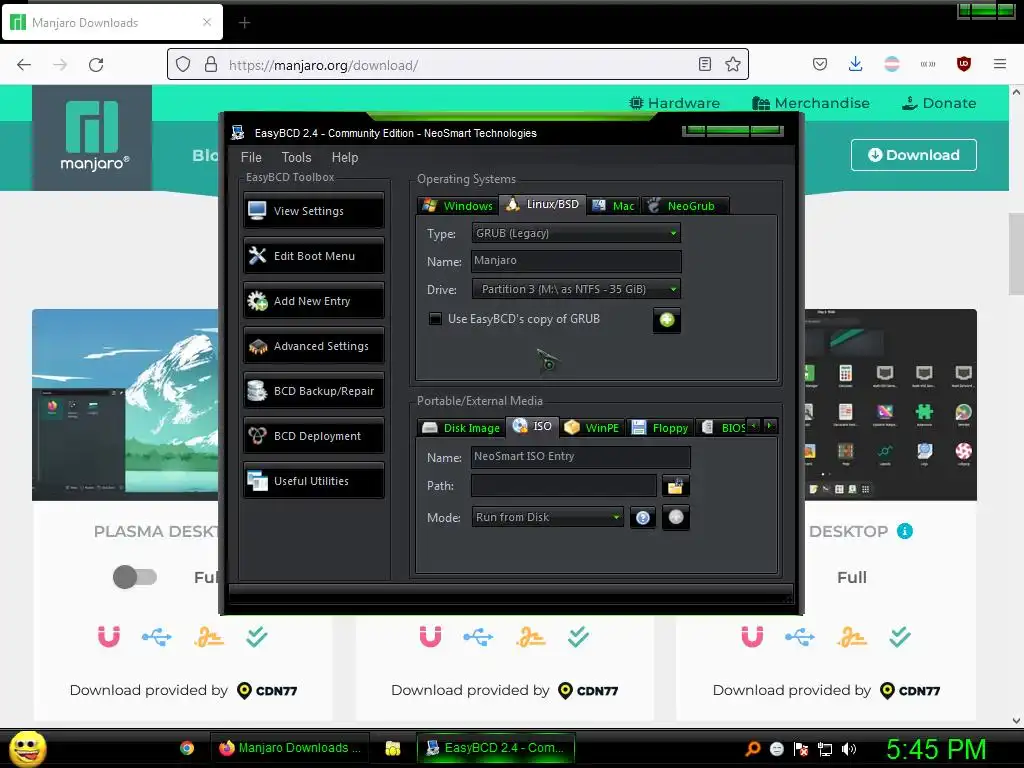Select Add New Entry in toolbox

click(313, 300)
